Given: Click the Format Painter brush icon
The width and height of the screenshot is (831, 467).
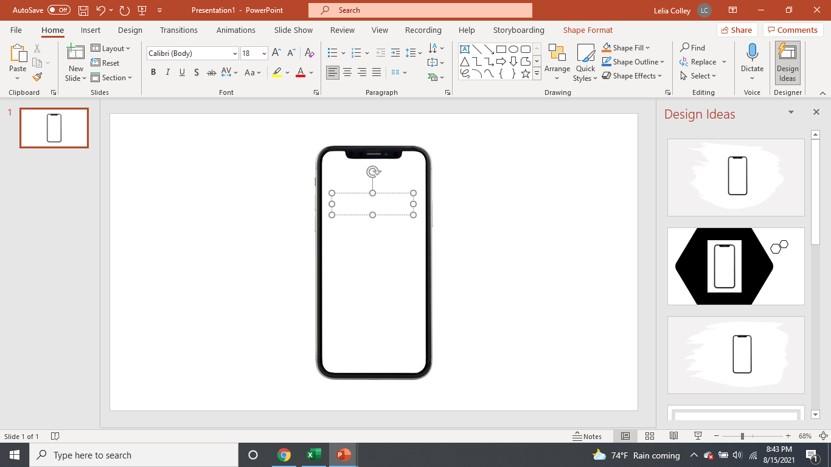Looking at the screenshot, I should (37, 77).
